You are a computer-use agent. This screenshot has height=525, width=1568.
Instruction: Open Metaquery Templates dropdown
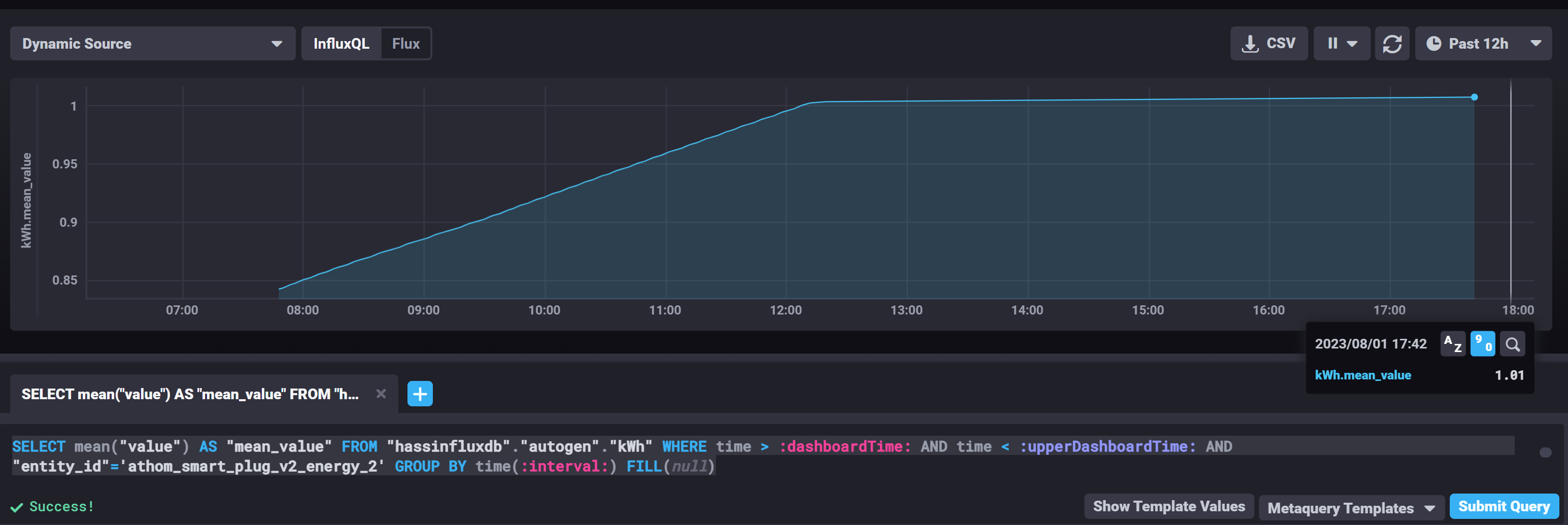pos(1351,508)
